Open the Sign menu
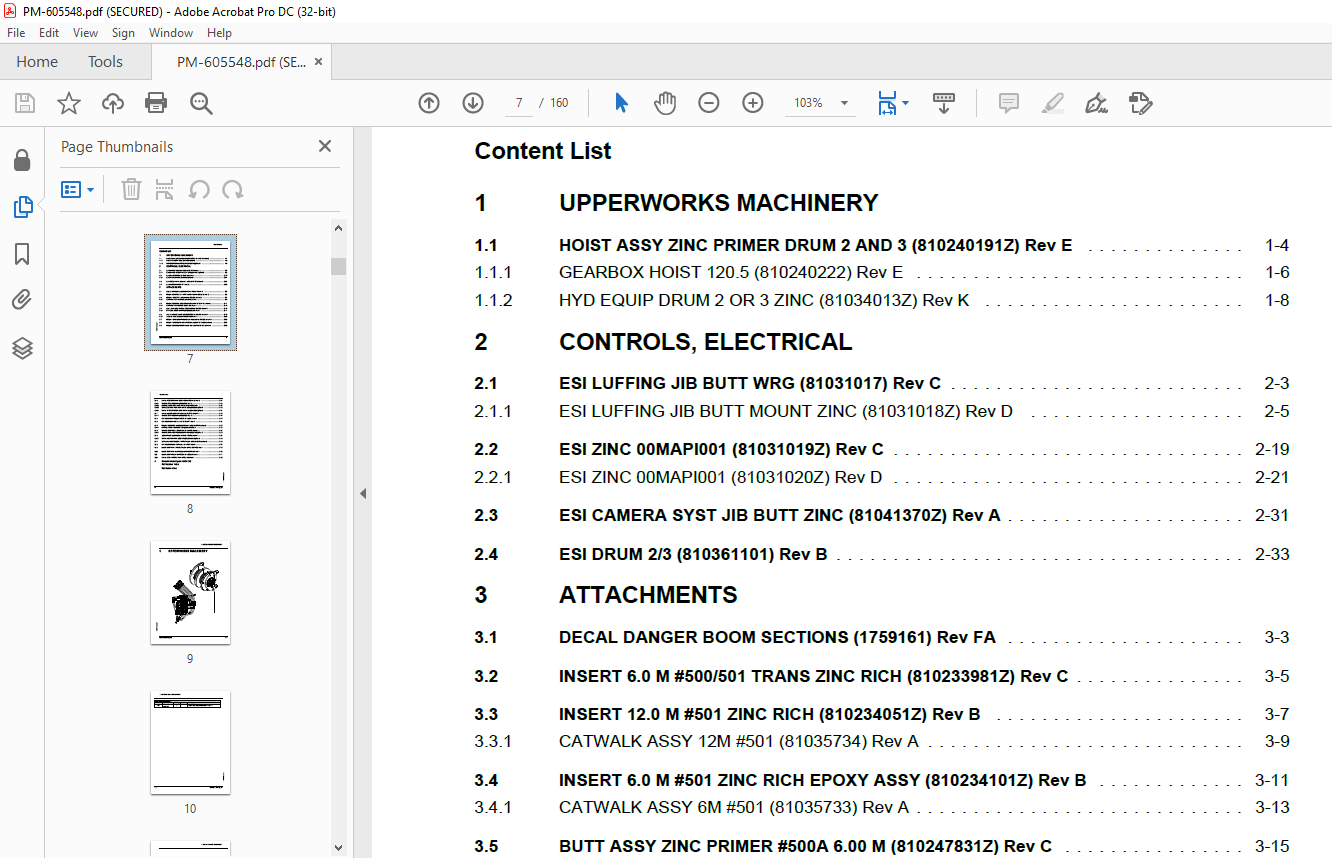This screenshot has width=1332, height=858. click(123, 33)
